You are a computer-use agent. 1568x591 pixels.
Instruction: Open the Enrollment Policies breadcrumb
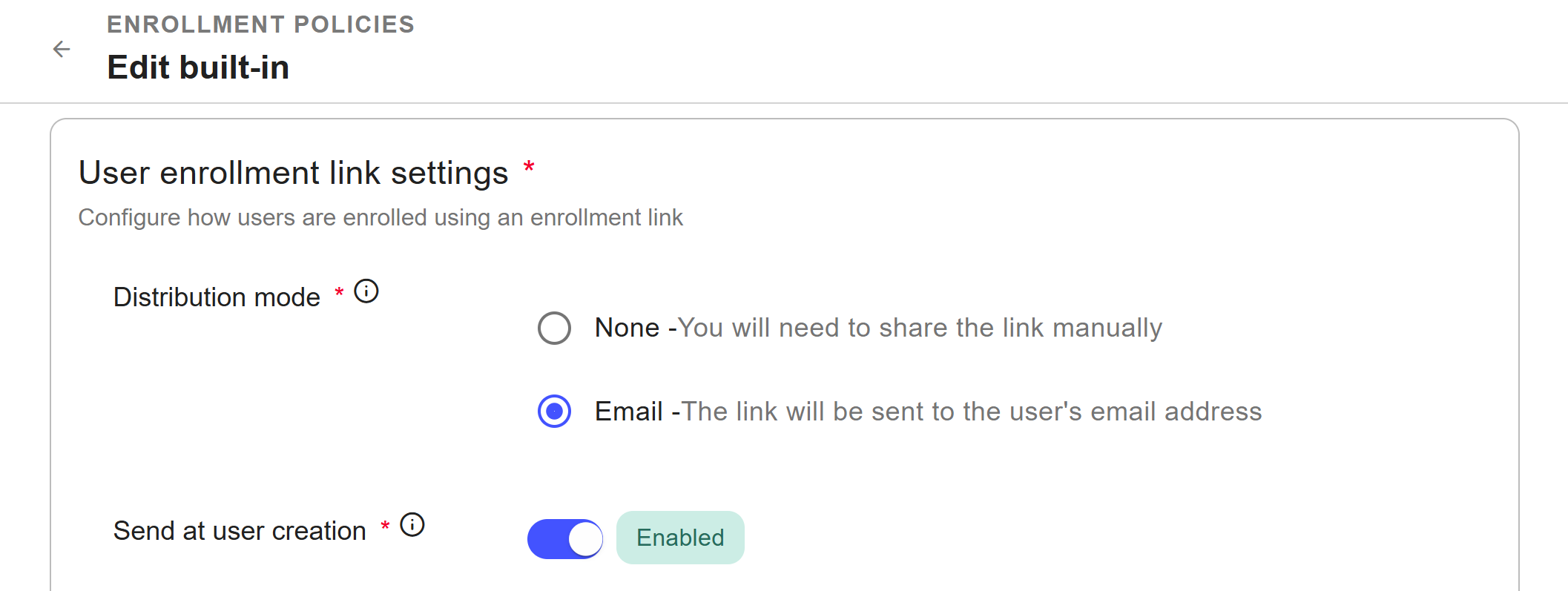click(x=260, y=24)
